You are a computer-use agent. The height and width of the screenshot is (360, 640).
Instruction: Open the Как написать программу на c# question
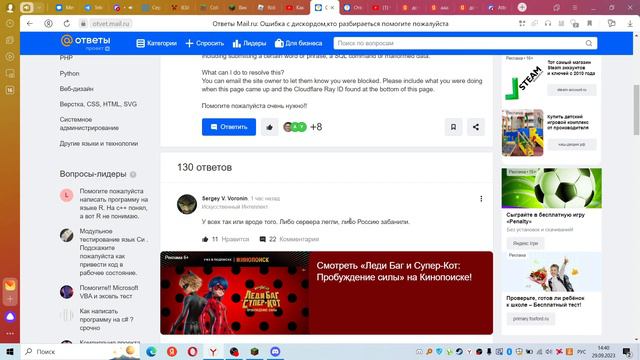(x=106, y=319)
